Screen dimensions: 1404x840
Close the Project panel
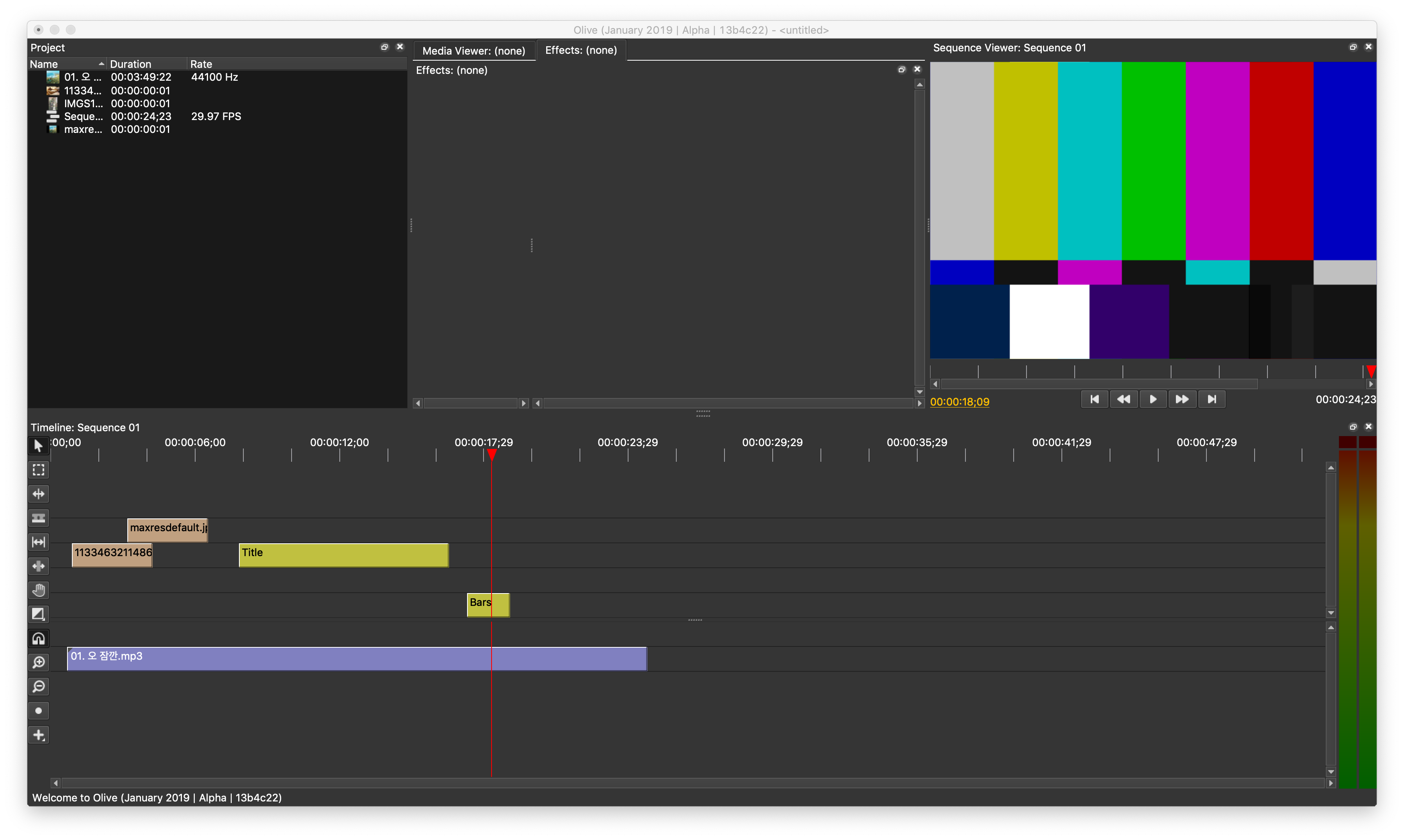pyautogui.click(x=400, y=47)
